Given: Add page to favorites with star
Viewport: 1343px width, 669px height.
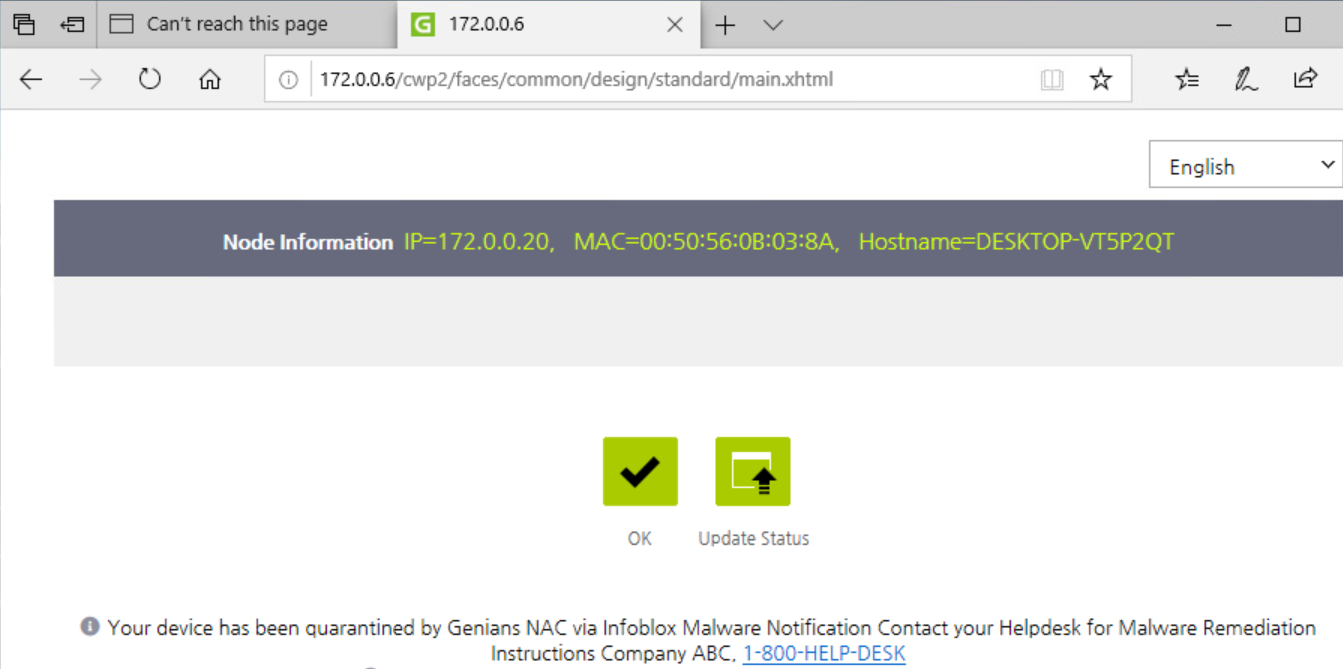Looking at the screenshot, I should coord(1101,80).
